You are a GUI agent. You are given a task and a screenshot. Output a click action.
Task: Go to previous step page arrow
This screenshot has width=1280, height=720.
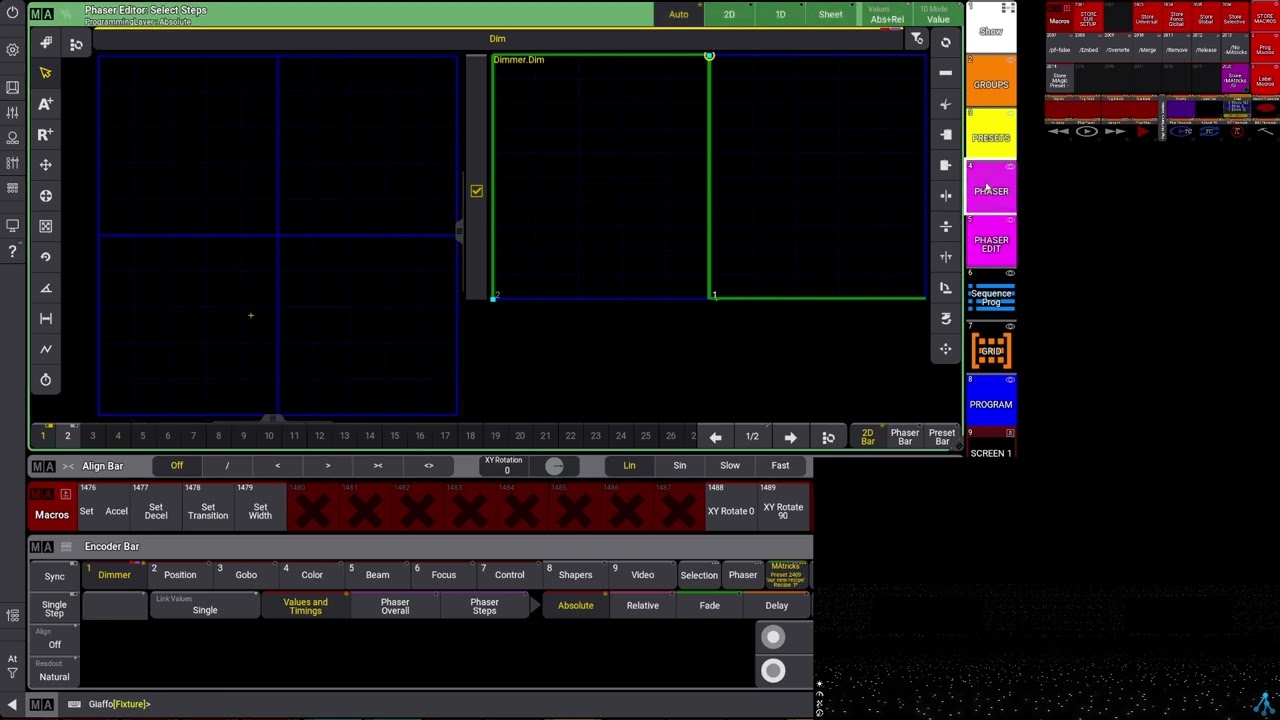tap(715, 437)
